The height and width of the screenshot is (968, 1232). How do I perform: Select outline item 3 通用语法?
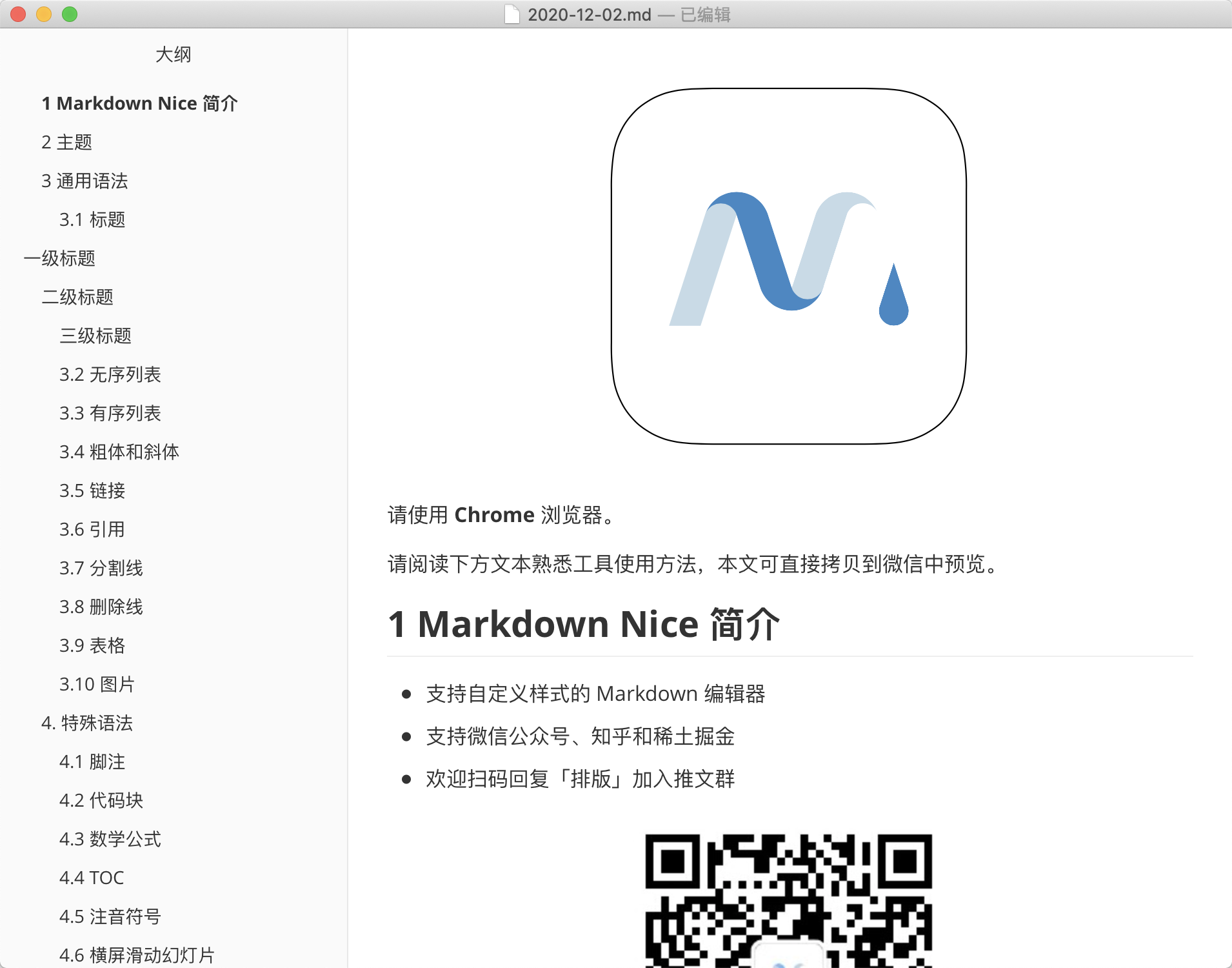click(85, 181)
